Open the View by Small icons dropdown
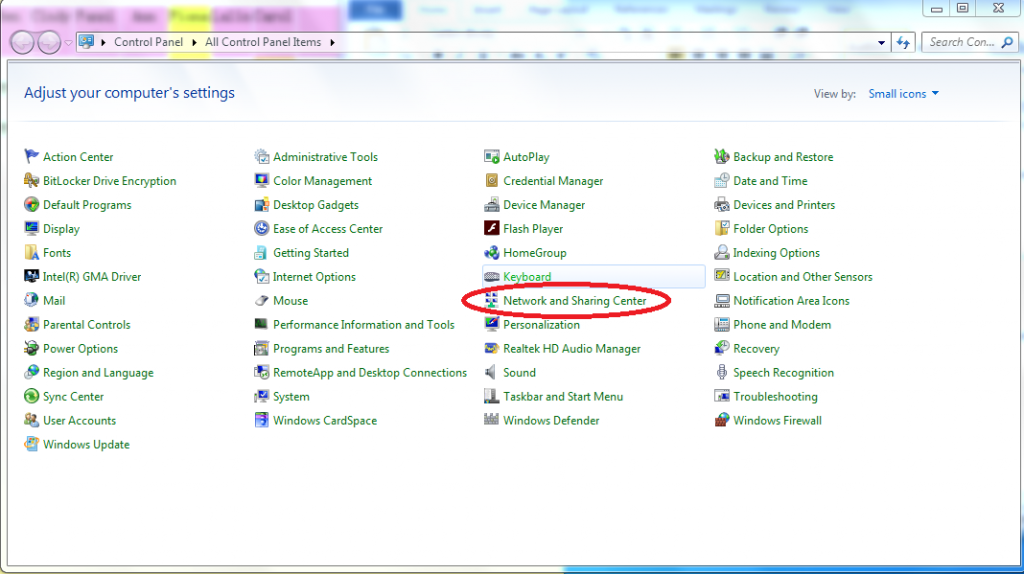The height and width of the screenshot is (574, 1024). [903, 94]
